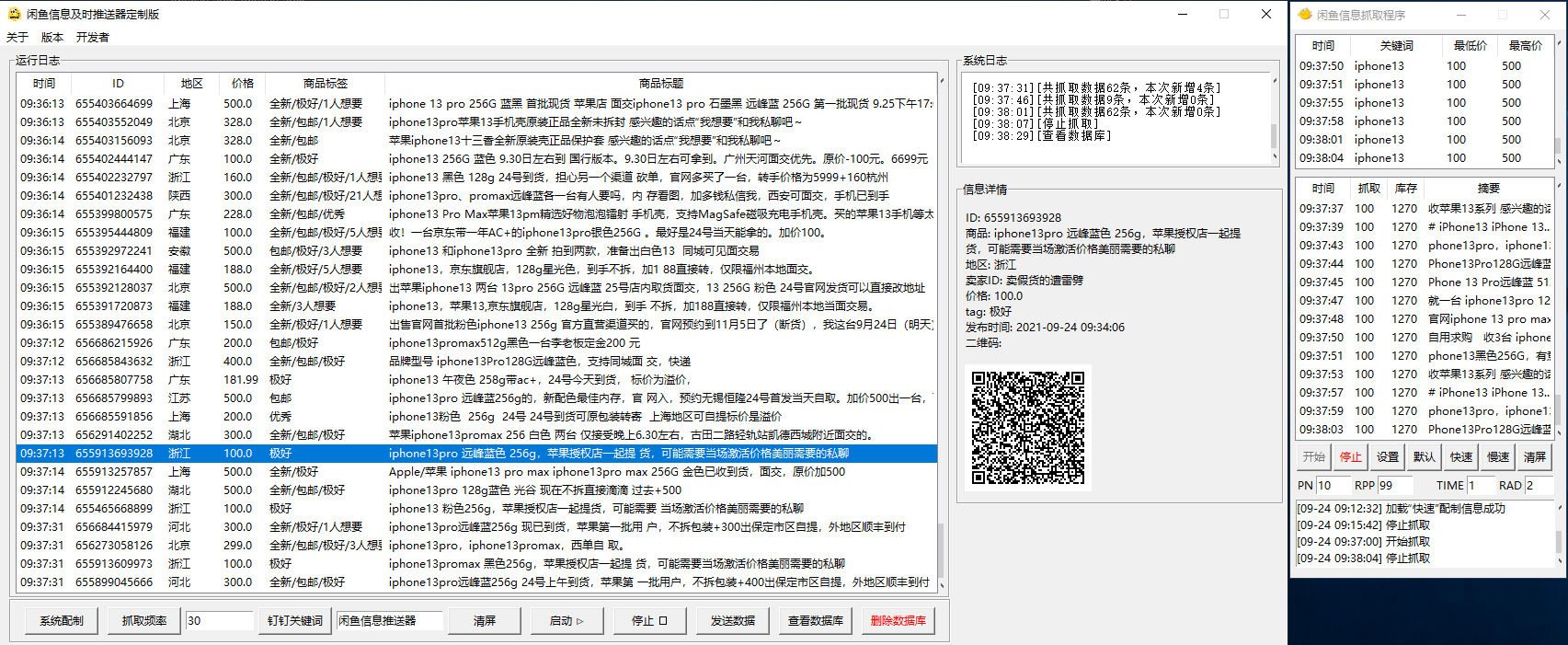Focus the RAD input showing 2
This screenshot has height=645, width=1568.
1539,486
